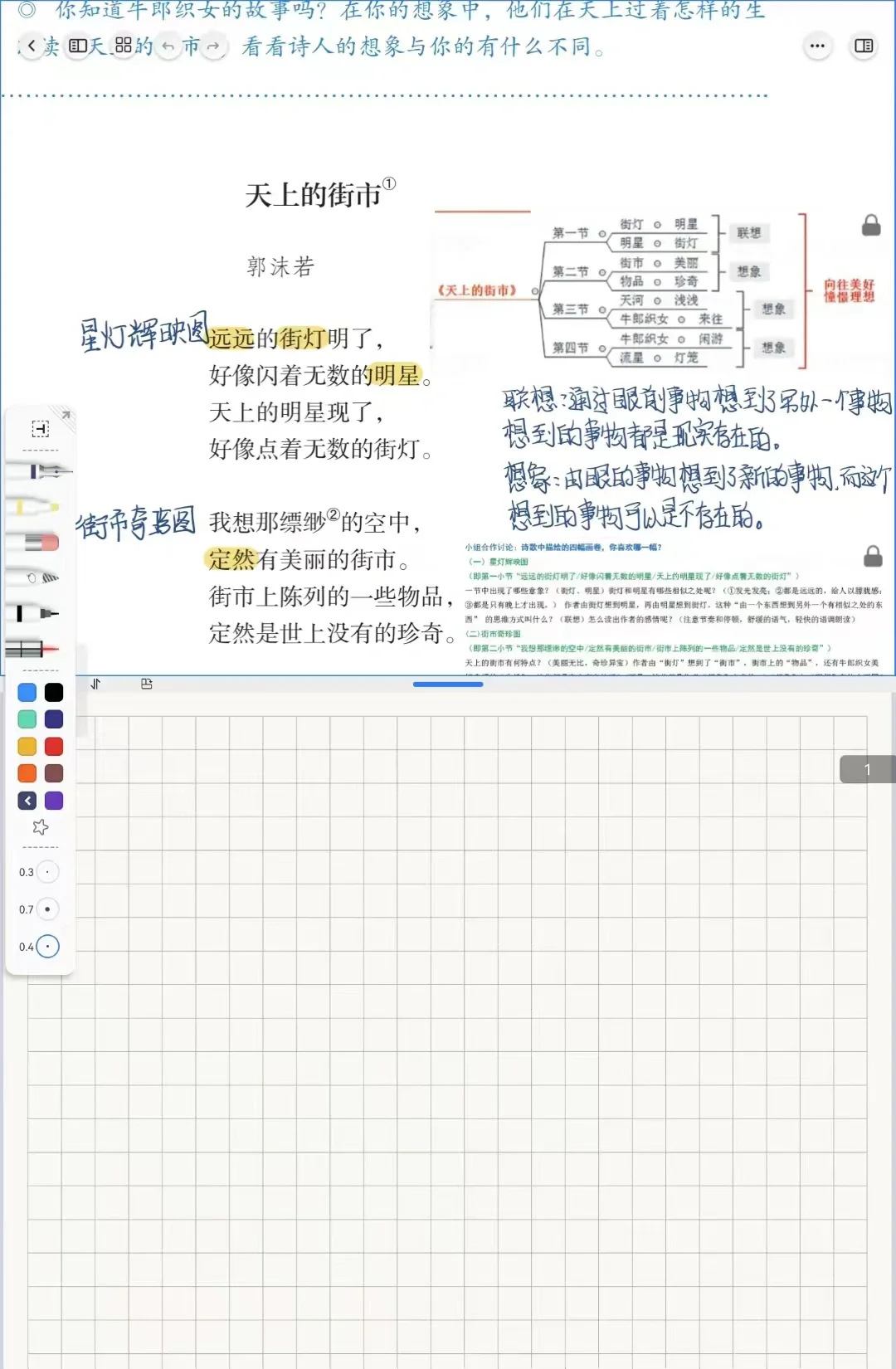896x1369 pixels.
Task: Click the author name 郭沫若
Action: 280,266
